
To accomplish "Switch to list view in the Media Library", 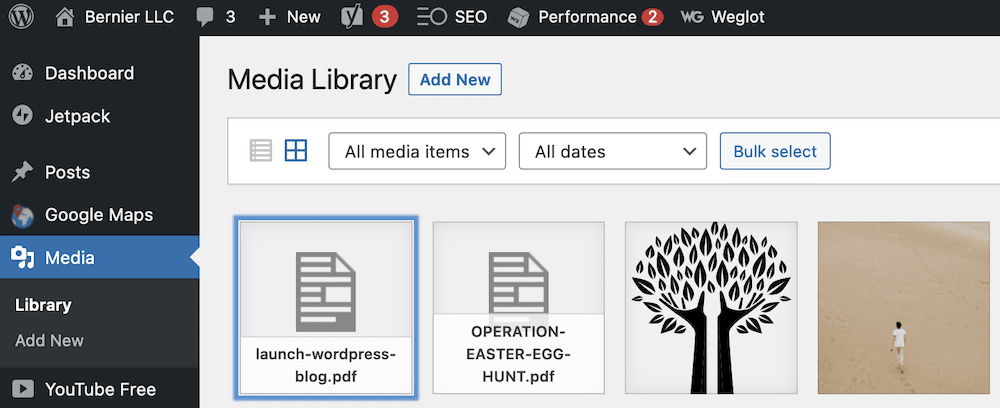I will tap(261, 151).
